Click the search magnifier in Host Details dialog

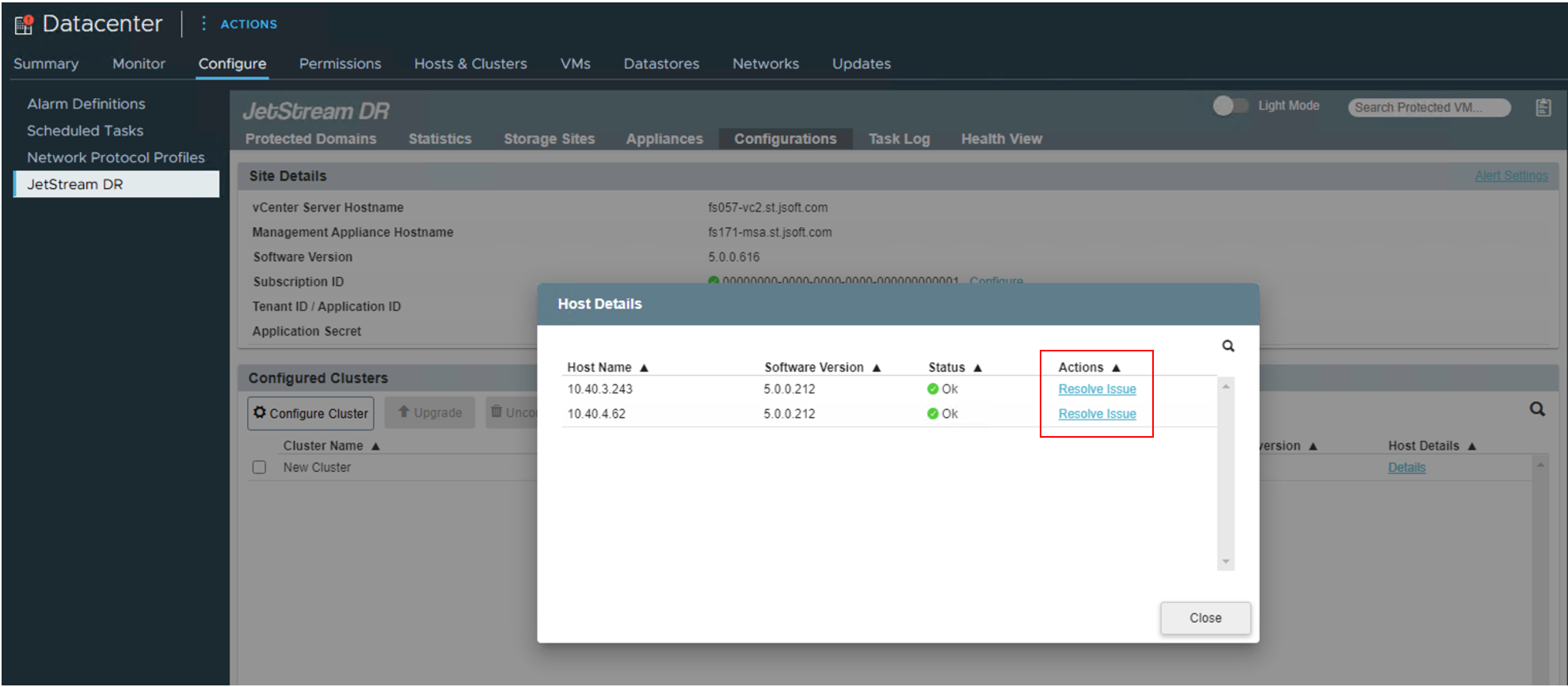pyautogui.click(x=1227, y=346)
